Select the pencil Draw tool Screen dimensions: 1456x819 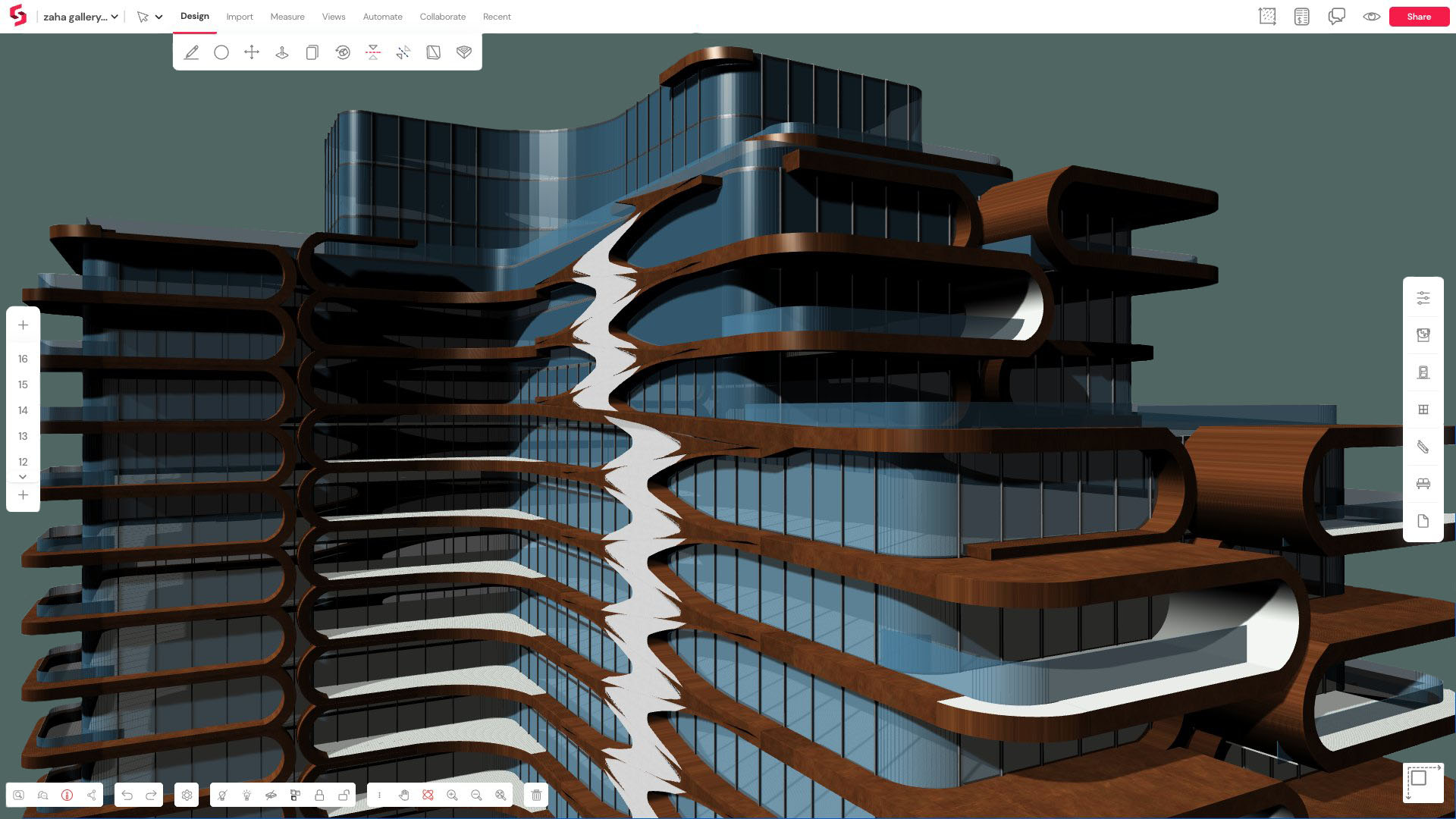[191, 52]
